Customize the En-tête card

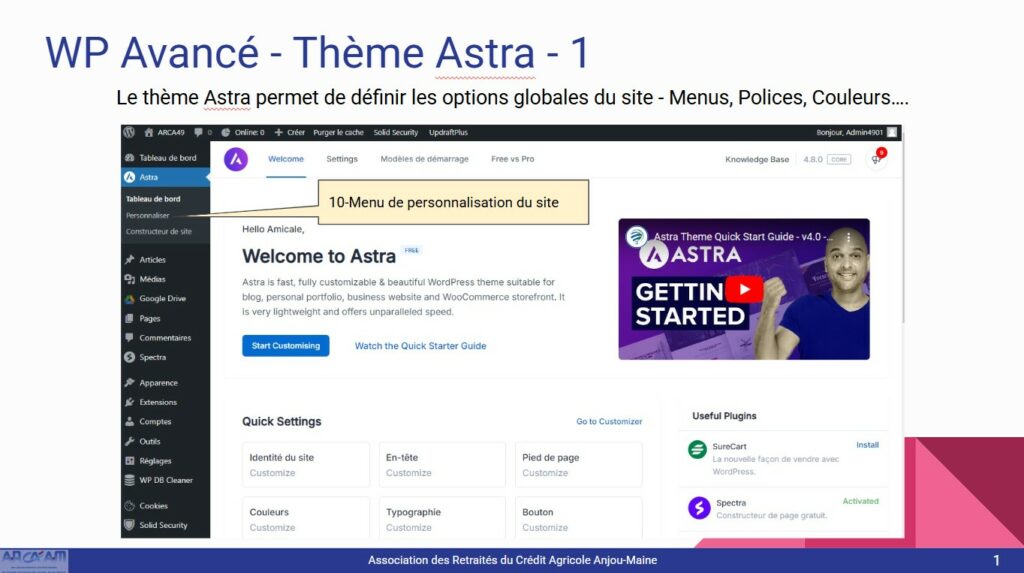pyautogui.click(x=442, y=465)
